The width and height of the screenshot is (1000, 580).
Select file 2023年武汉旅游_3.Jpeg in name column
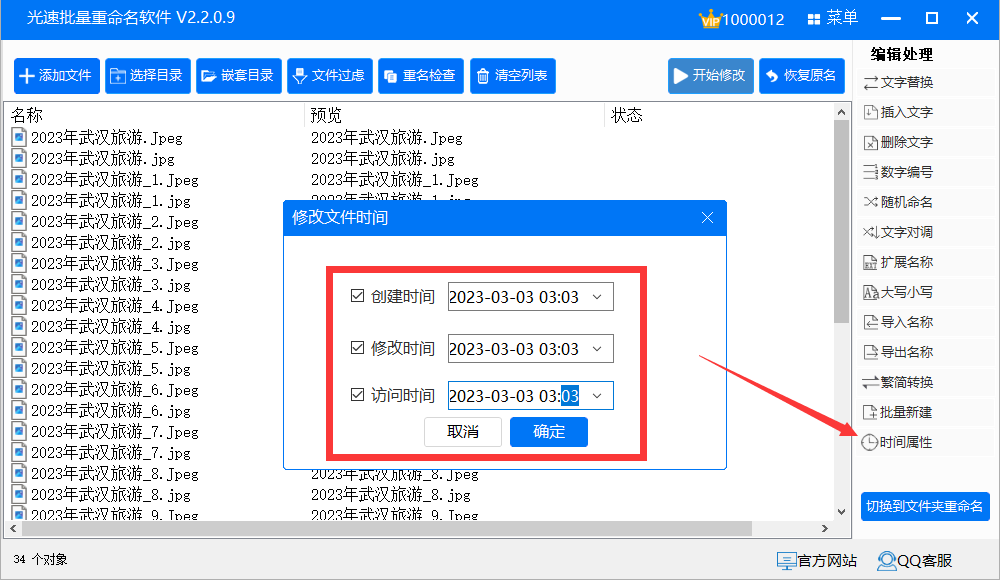(x=115, y=264)
